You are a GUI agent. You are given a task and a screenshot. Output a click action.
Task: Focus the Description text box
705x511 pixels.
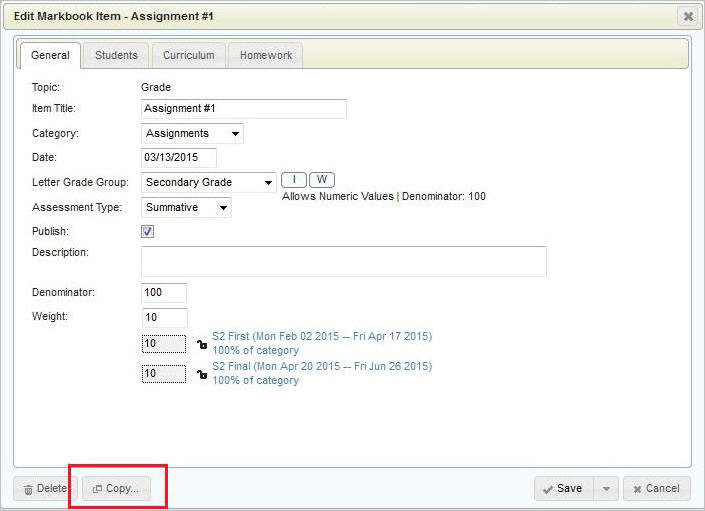pos(343,261)
